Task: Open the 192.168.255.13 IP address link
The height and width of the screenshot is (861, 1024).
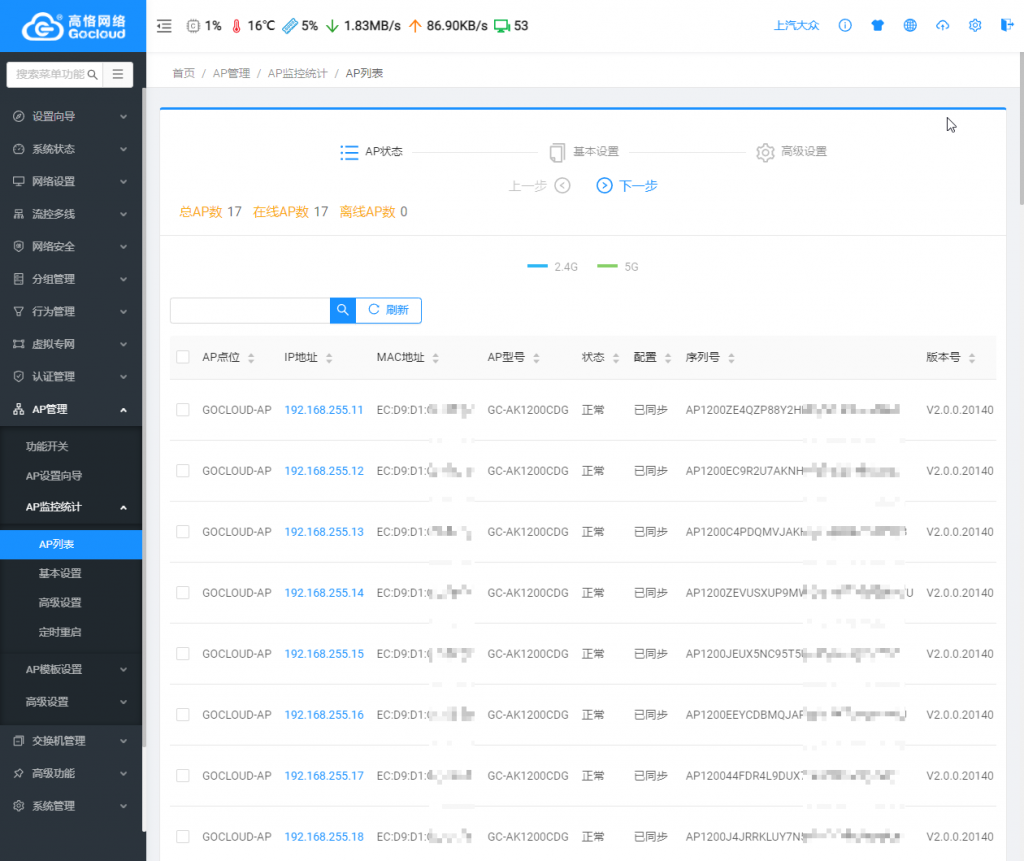Action: coord(324,532)
